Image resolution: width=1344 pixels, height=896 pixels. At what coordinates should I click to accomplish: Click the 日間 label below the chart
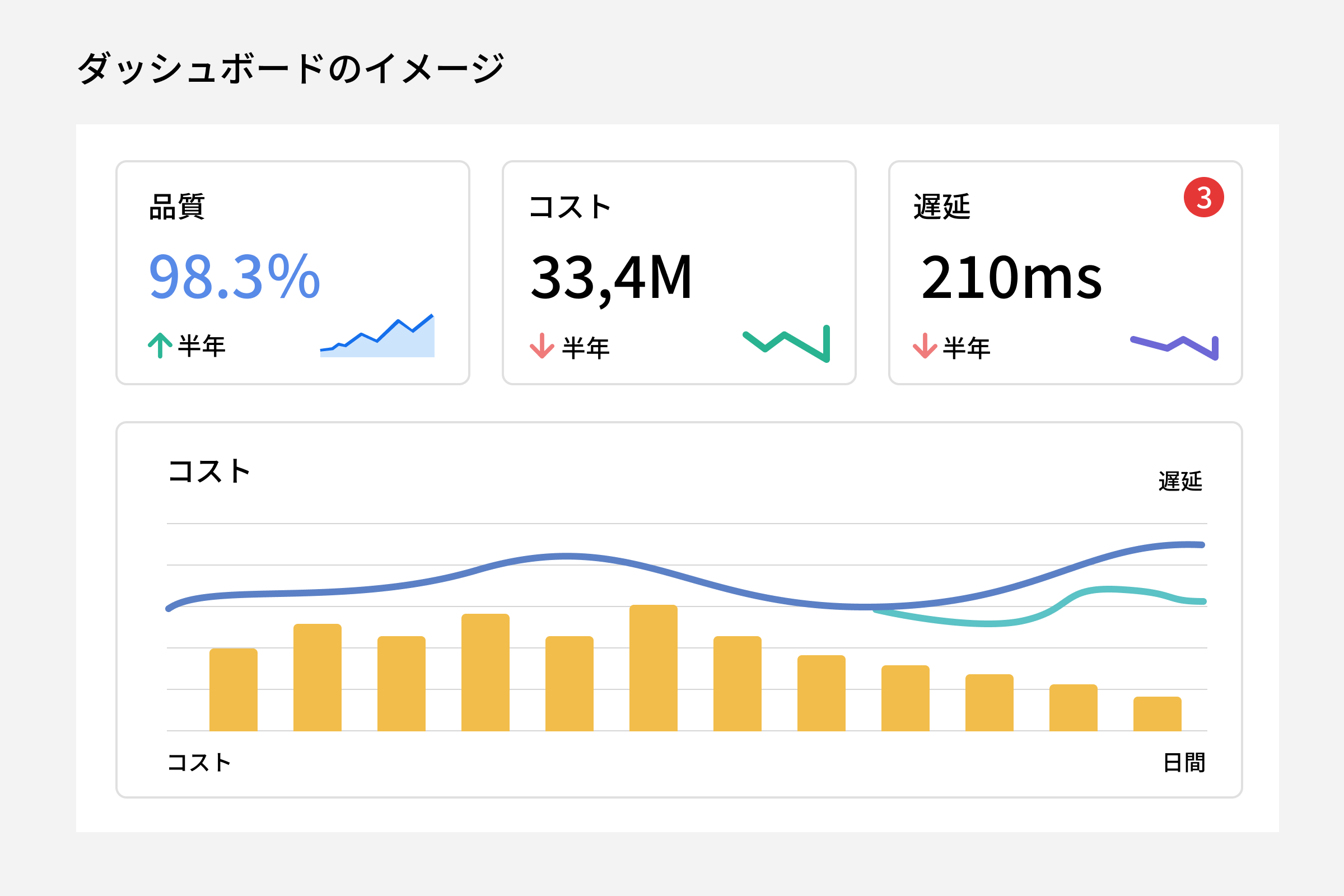coord(1184,762)
